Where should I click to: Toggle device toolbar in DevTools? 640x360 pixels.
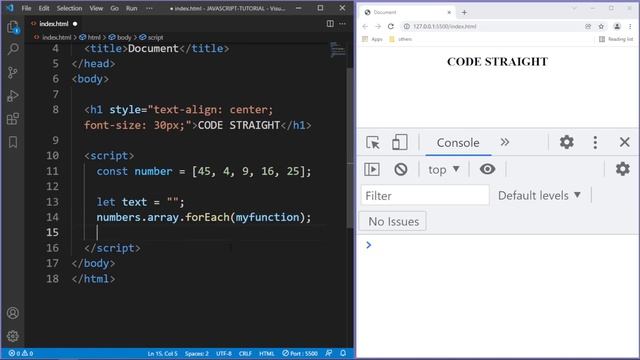(x=399, y=142)
